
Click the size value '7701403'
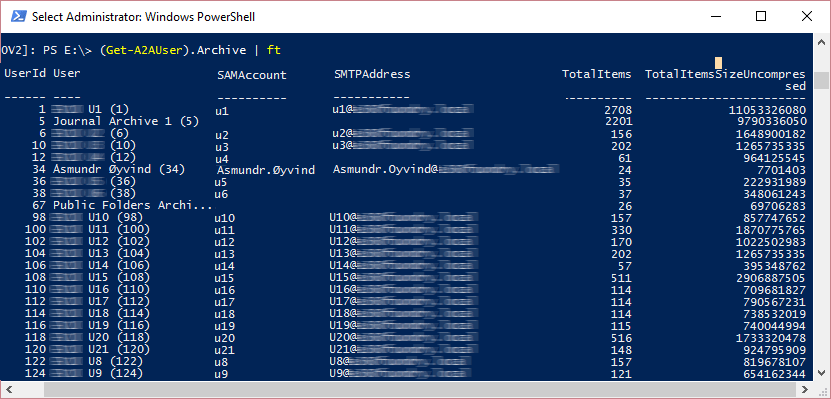click(782, 170)
